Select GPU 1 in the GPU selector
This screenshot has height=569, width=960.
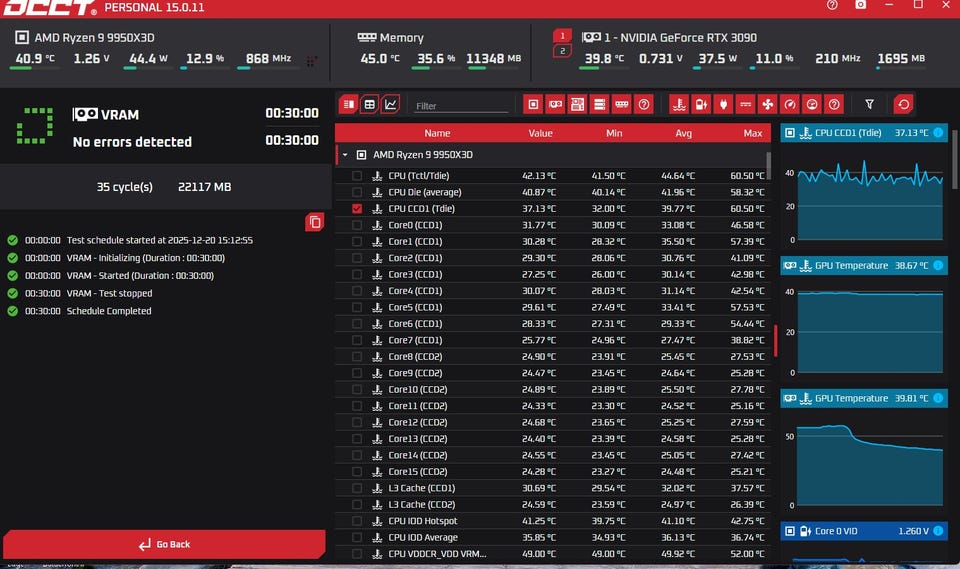[x=562, y=36]
